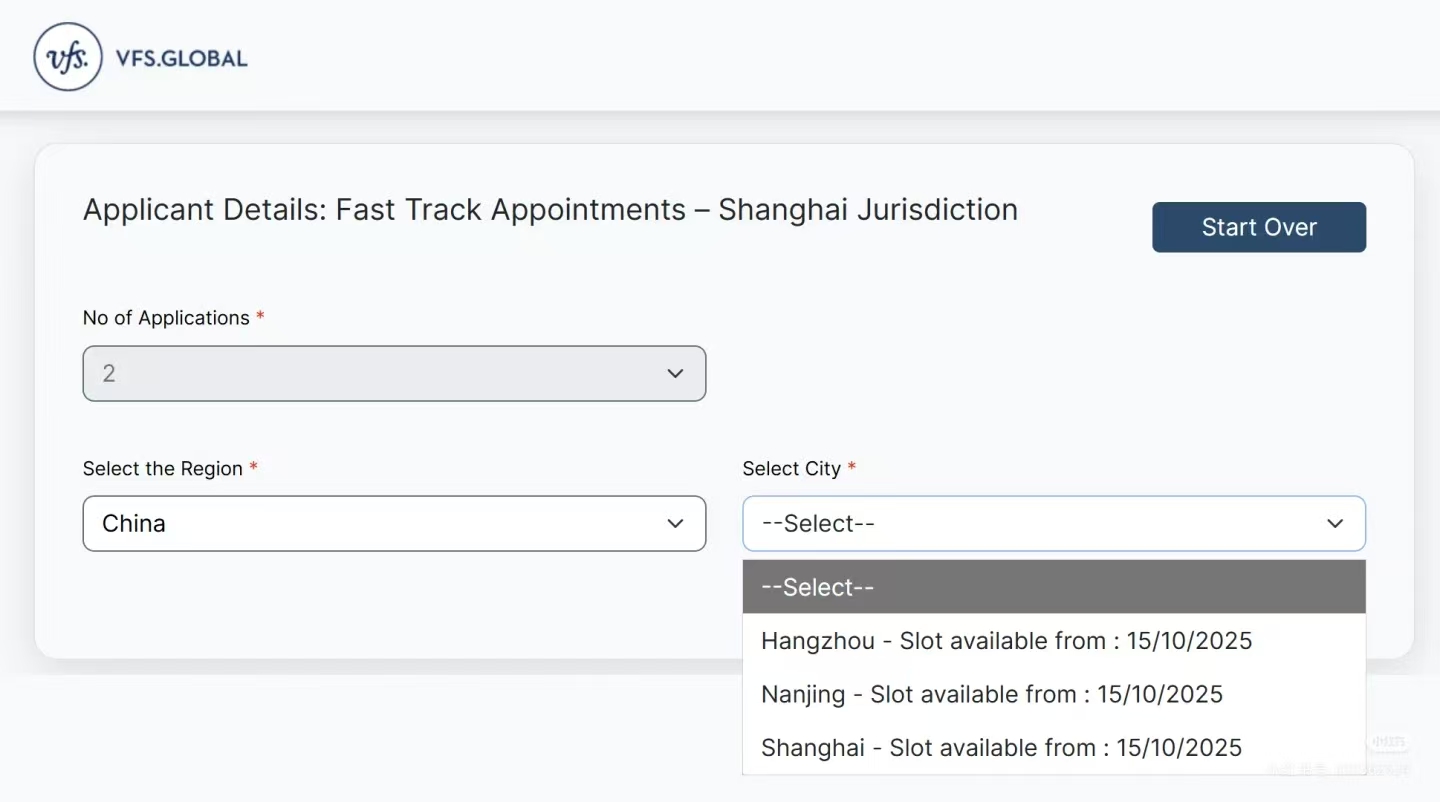Select Hangzhou slot from city list

click(x=1006, y=641)
